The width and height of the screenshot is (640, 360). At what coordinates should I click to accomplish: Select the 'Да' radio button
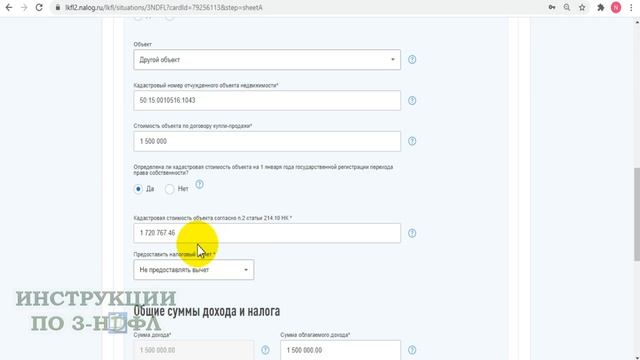point(138,189)
